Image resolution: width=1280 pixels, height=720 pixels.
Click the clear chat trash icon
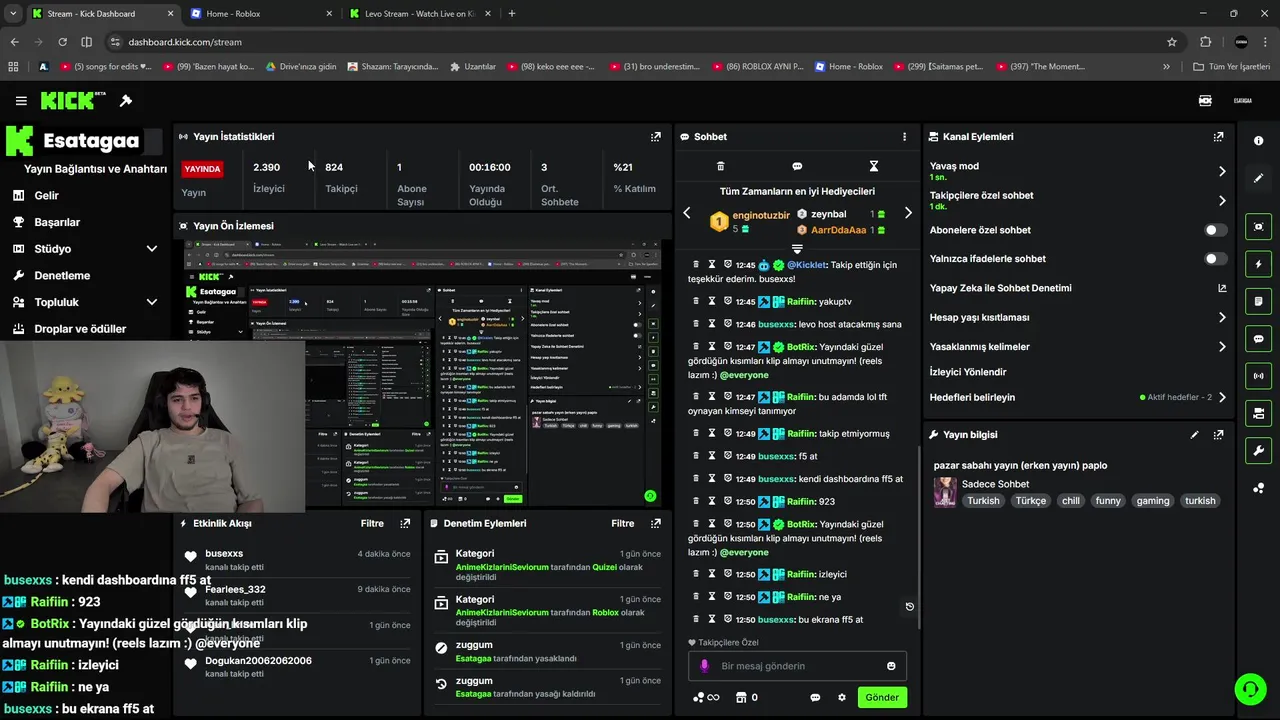(x=720, y=166)
